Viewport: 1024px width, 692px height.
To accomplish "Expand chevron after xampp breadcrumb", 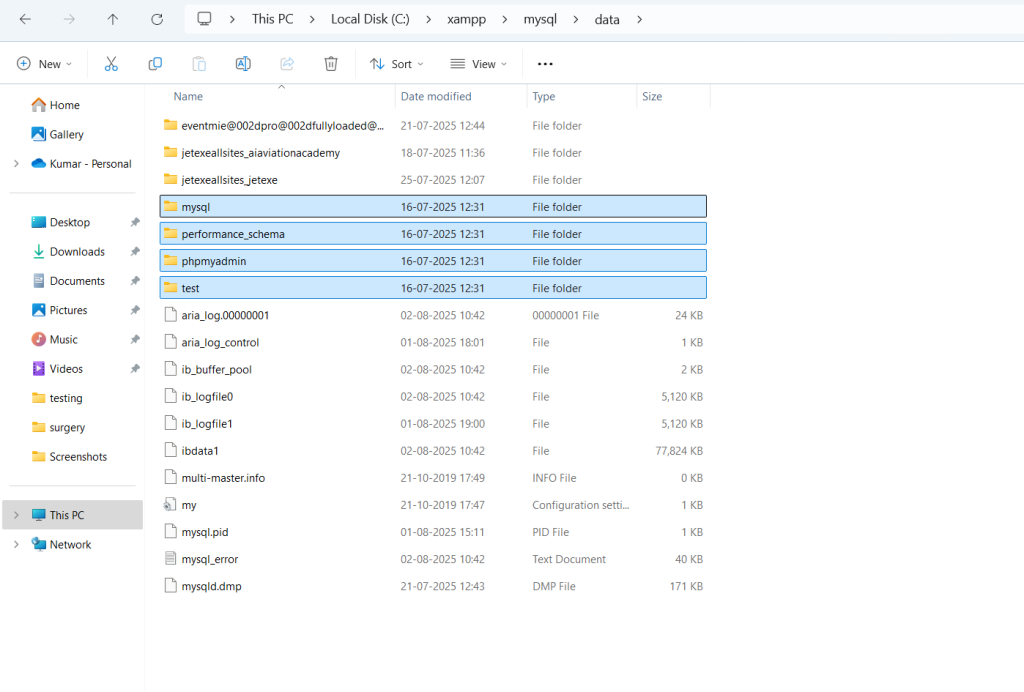I will pos(505,20).
